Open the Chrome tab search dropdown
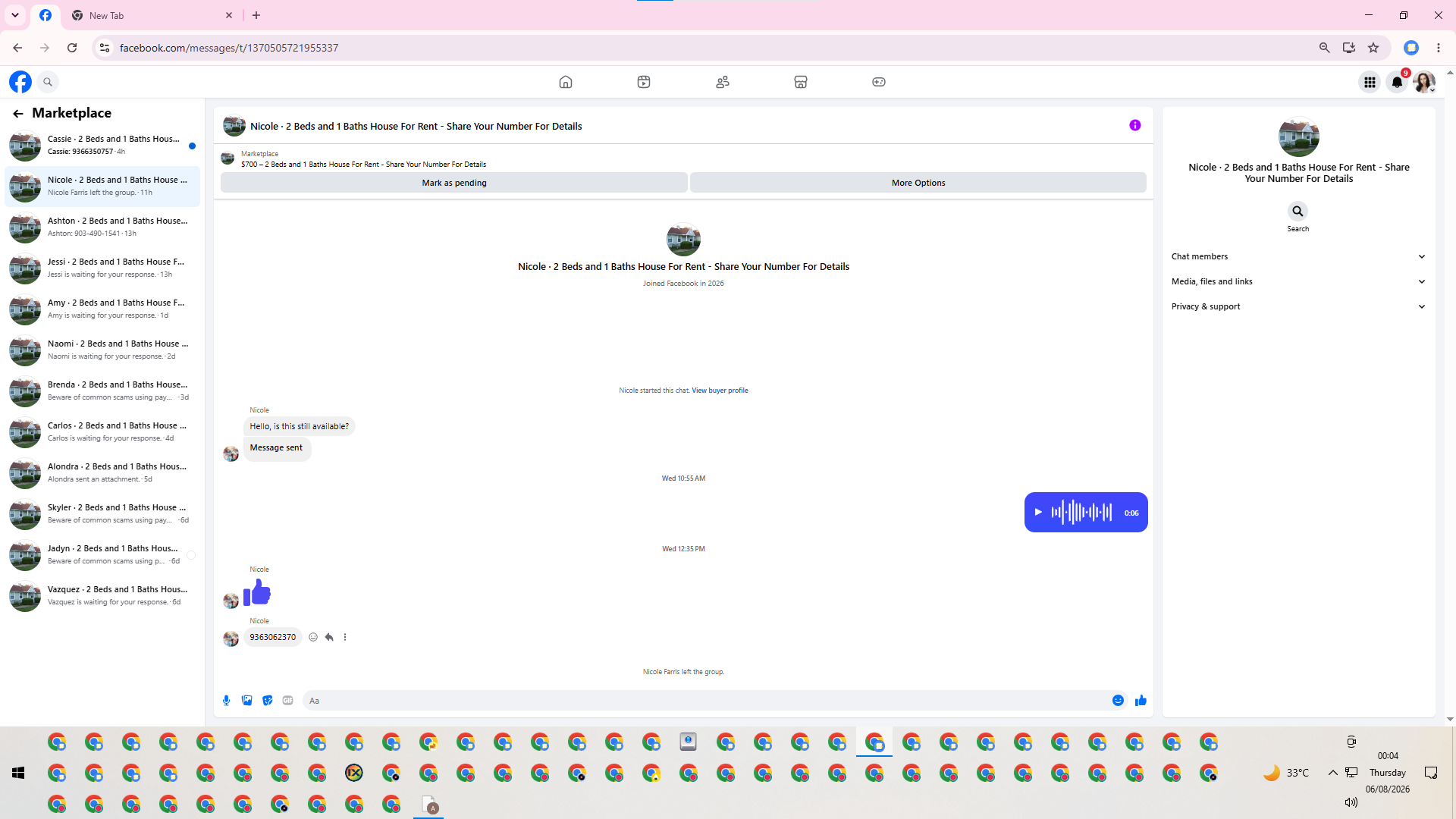The height and width of the screenshot is (819, 1456). pyautogui.click(x=15, y=15)
